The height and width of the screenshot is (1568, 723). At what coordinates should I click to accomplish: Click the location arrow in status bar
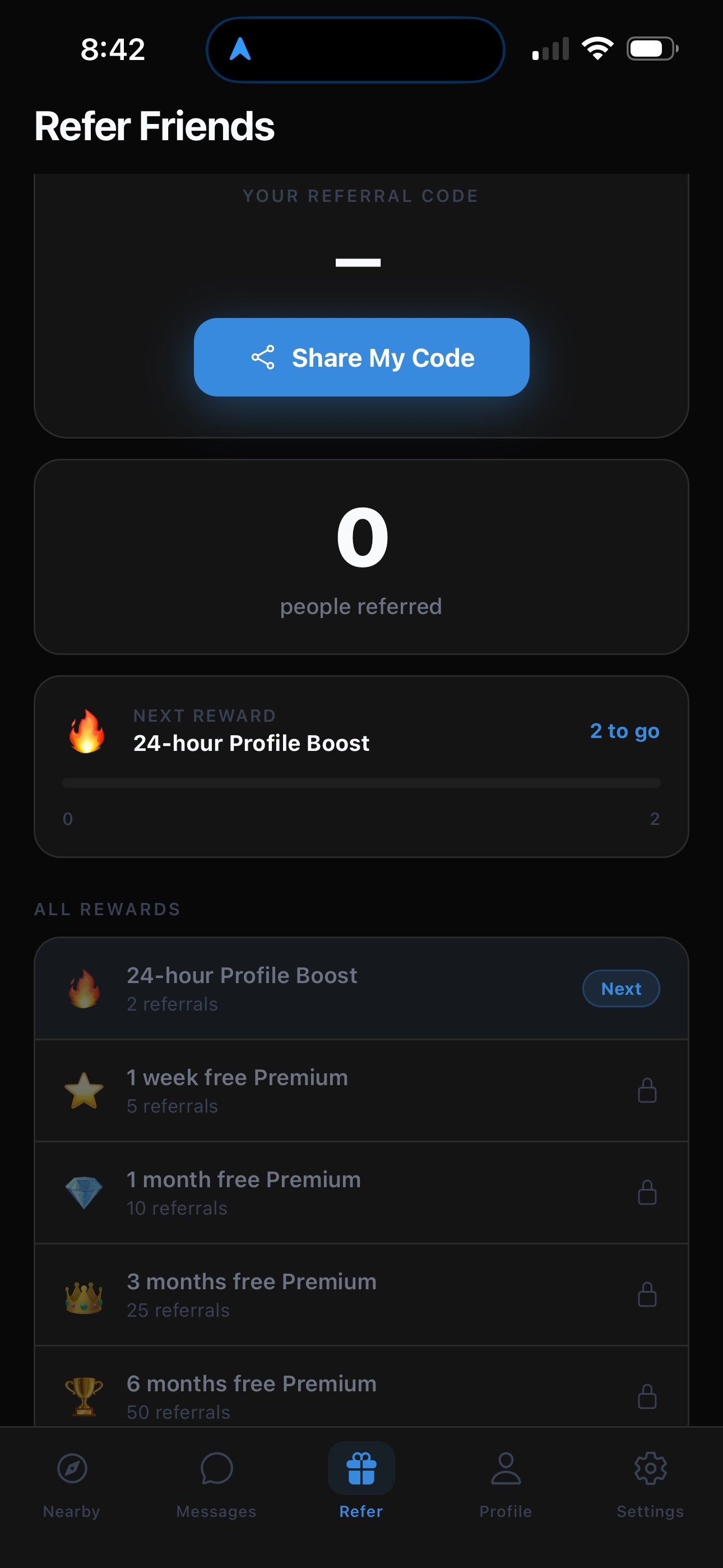click(240, 49)
